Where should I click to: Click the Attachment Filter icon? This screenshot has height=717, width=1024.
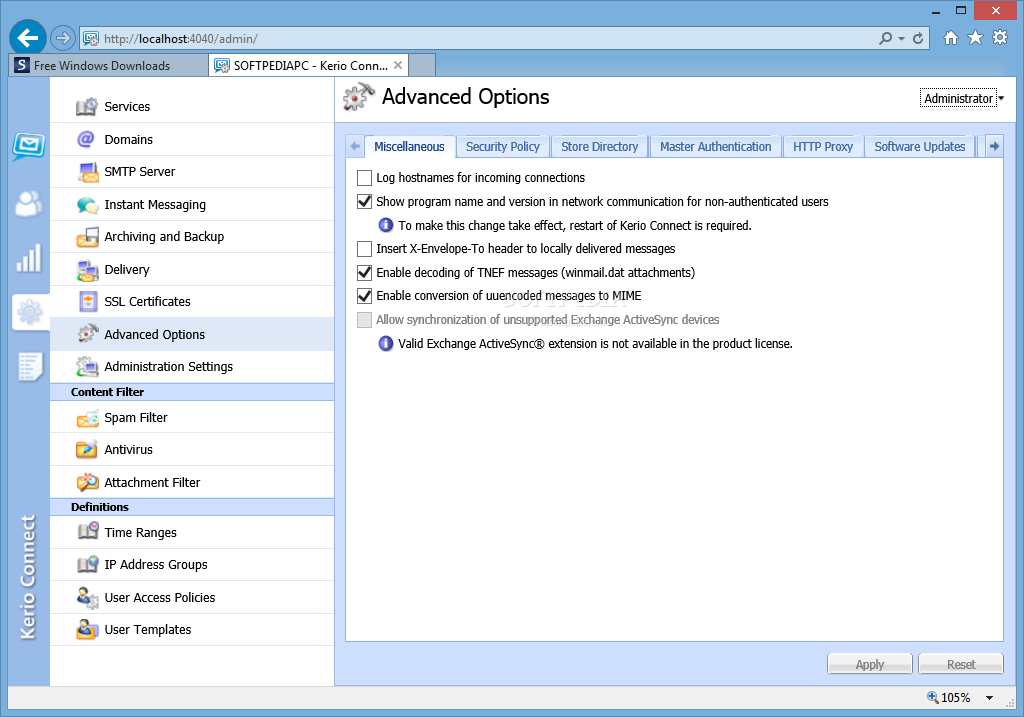[x=87, y=483]
